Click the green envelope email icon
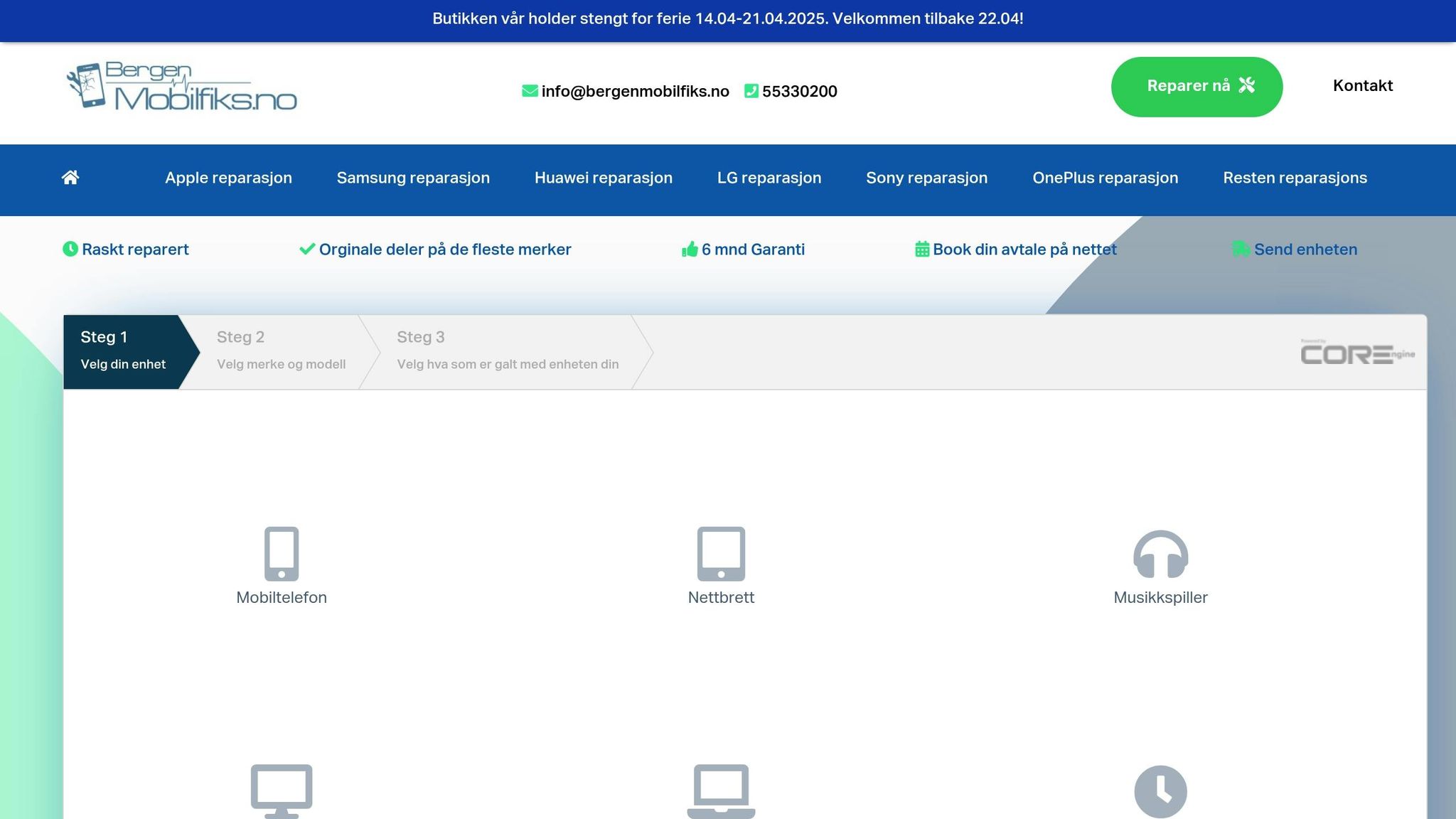 click(x=530, y=91)
